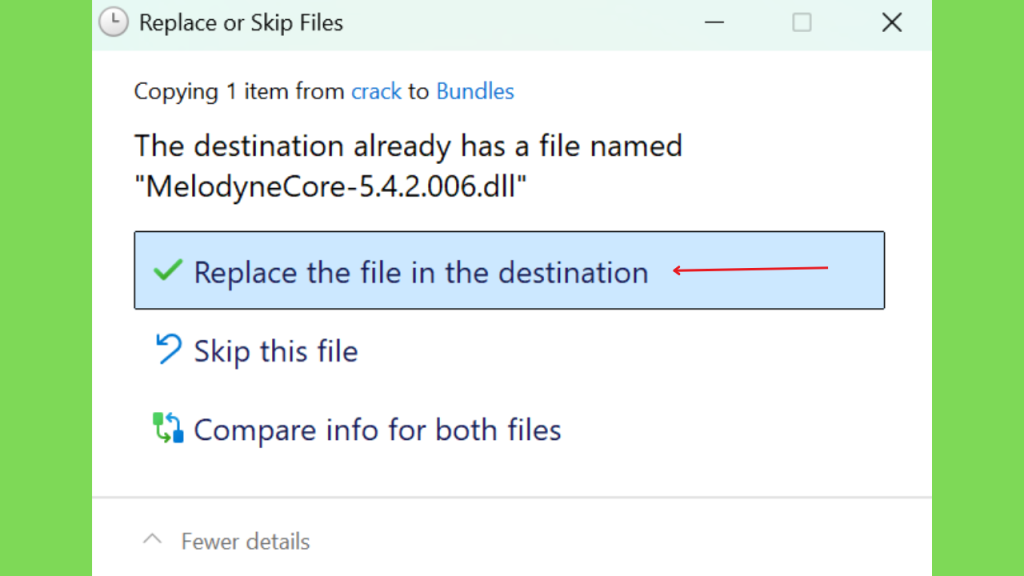Click the Fewer details label
1024x576 pixels.
(246, 541)
